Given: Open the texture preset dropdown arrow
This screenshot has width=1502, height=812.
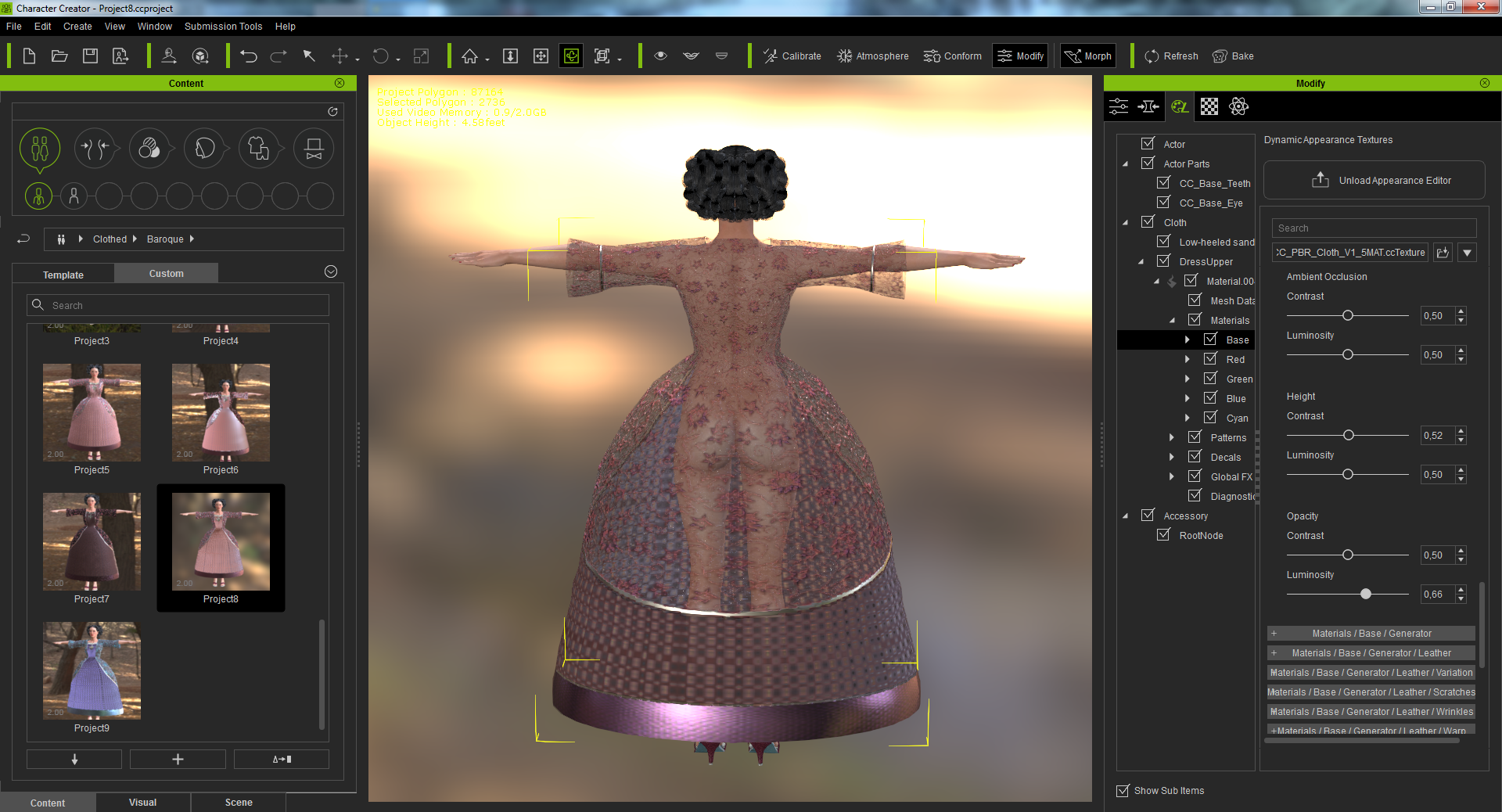Looking at the screenshot, I should pos(1467,253).
